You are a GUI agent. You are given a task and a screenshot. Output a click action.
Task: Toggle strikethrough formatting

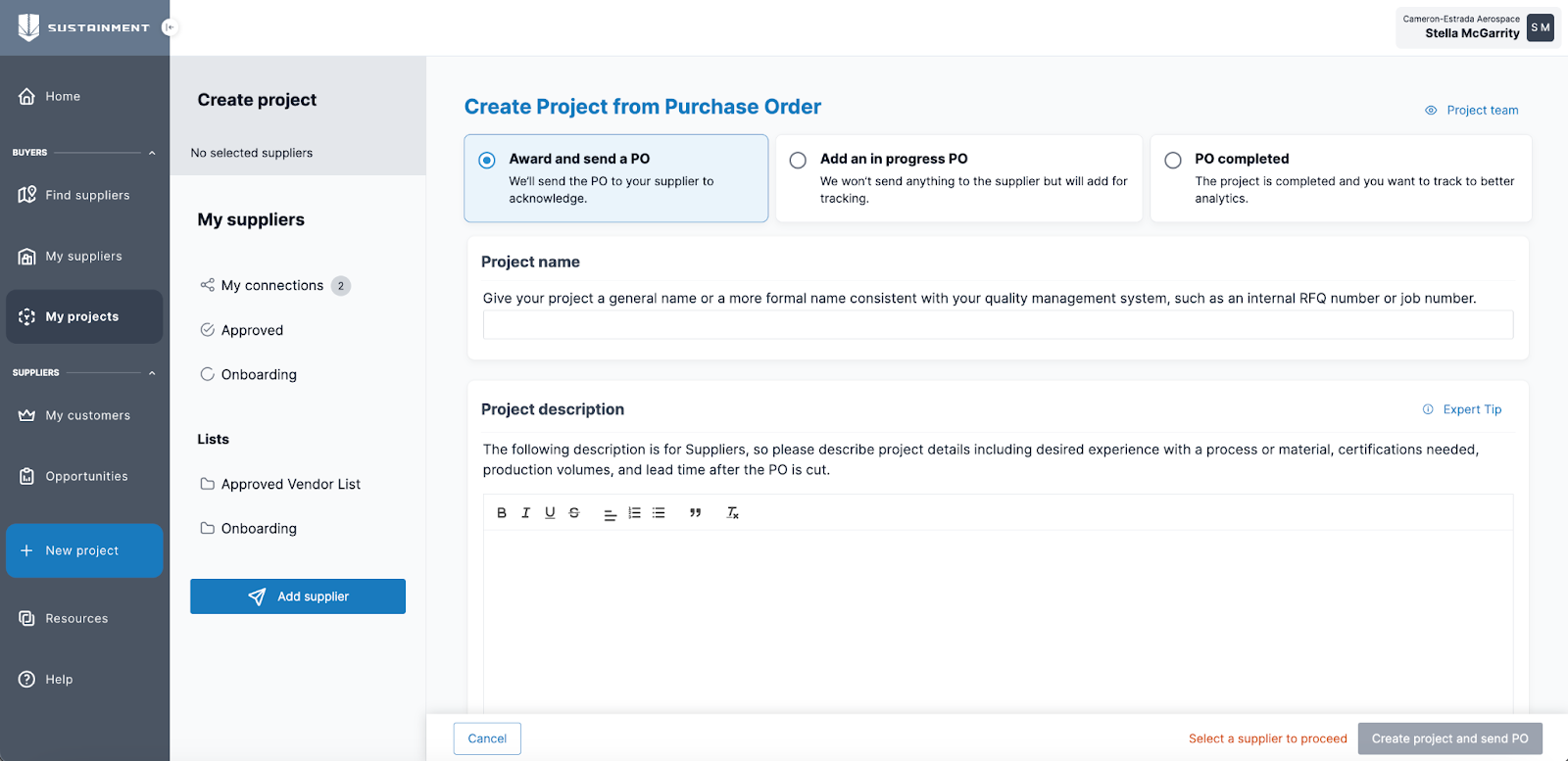(x=574, y=512)
